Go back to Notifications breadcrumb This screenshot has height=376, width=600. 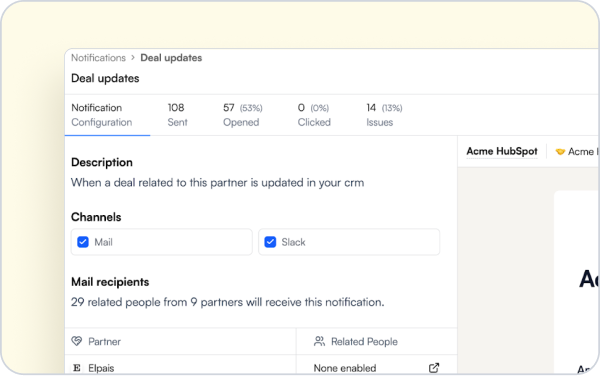[98, 58]
